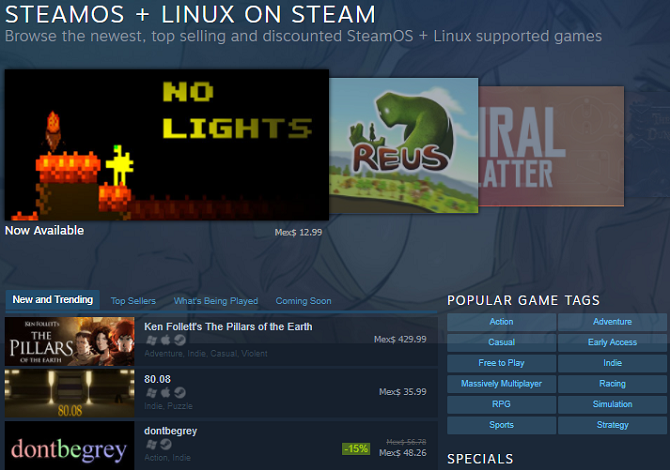Viewport: 670px width, 470px height.
Task: Click SteamOS icon under 80.08
Action: (180, 393)
